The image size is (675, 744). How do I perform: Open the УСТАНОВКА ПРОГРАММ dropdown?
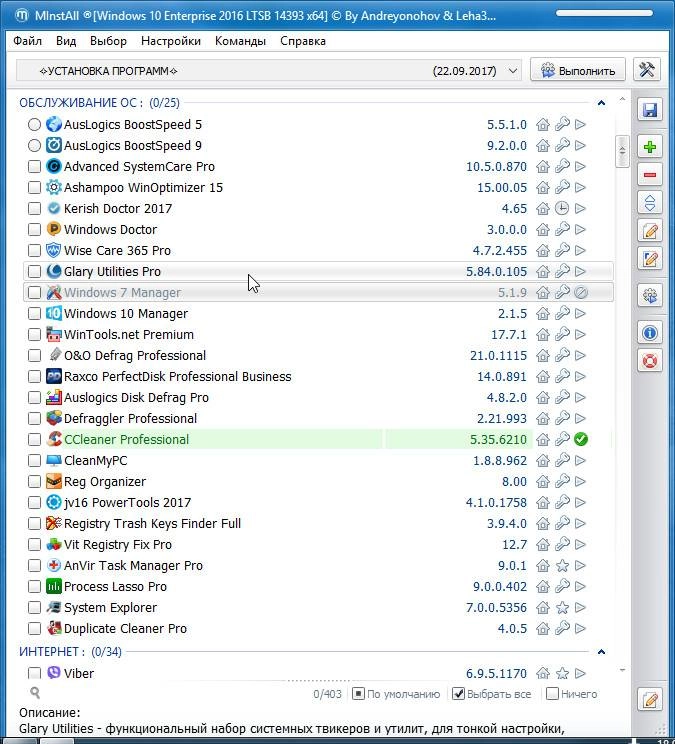269,71
